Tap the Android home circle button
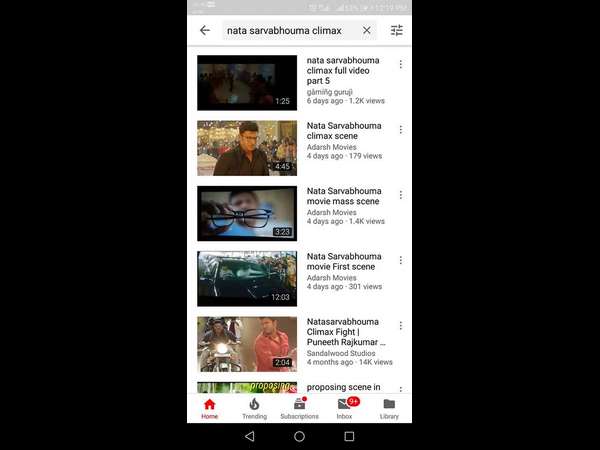 coord(299,436)
